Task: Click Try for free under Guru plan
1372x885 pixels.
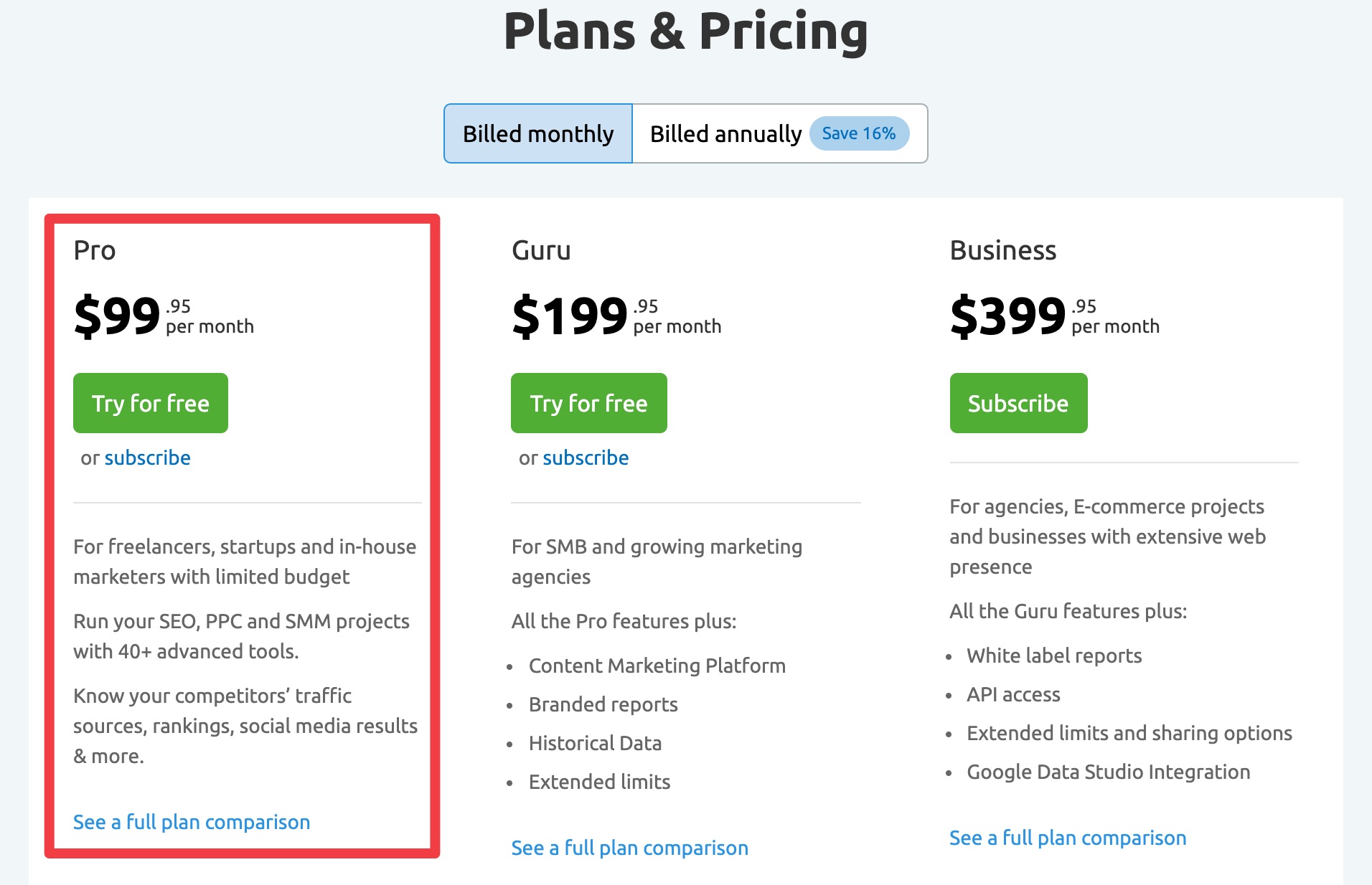Action: click(589, 403)
